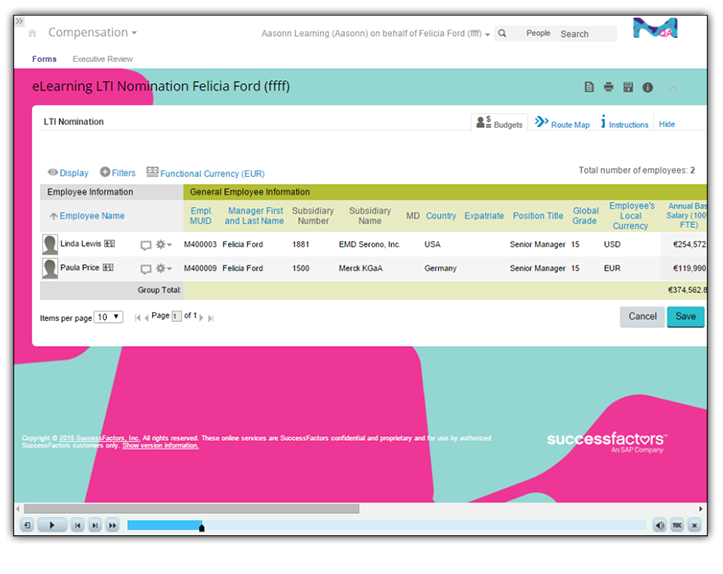The height and width of the screenshot is (574, 723).
Task: Click the Cancel button
Action: 642,316
